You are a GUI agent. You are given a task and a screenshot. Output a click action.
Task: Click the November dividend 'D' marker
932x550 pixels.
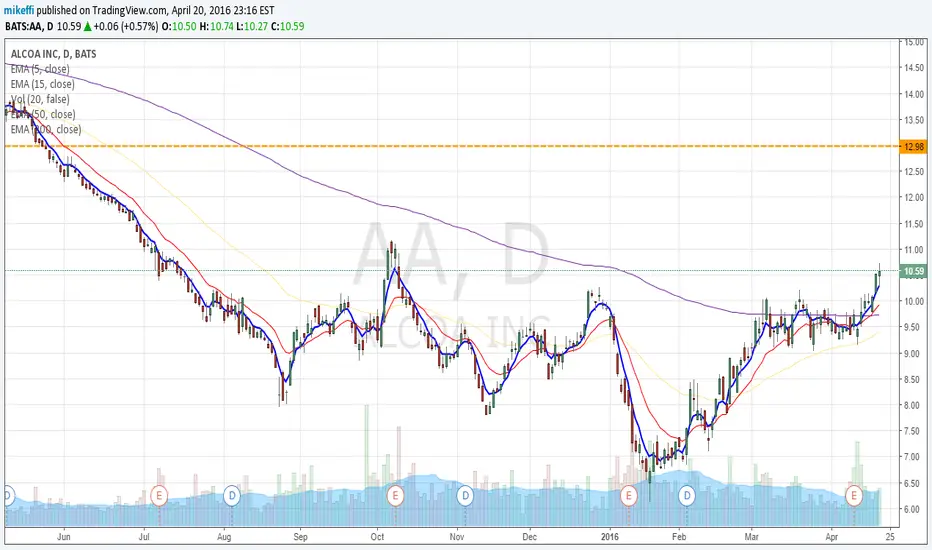[465, 495]
